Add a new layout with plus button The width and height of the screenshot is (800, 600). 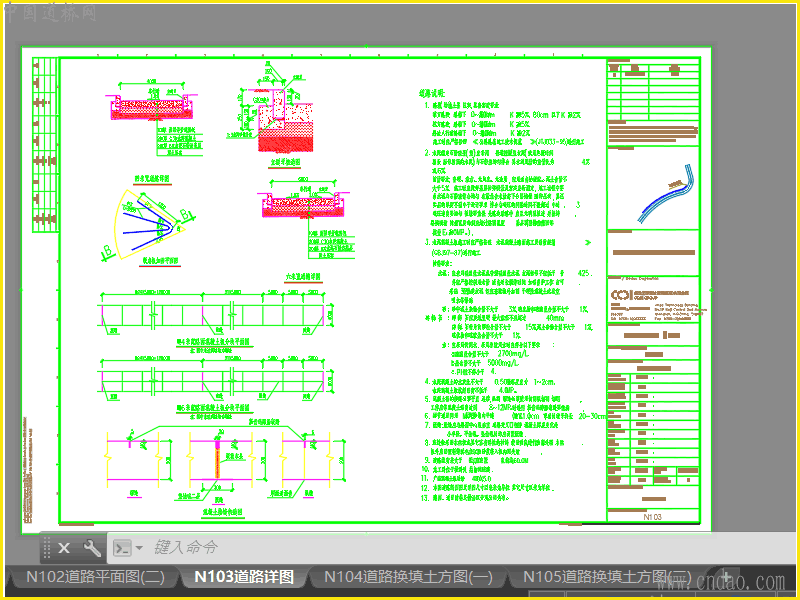point(726,577)
